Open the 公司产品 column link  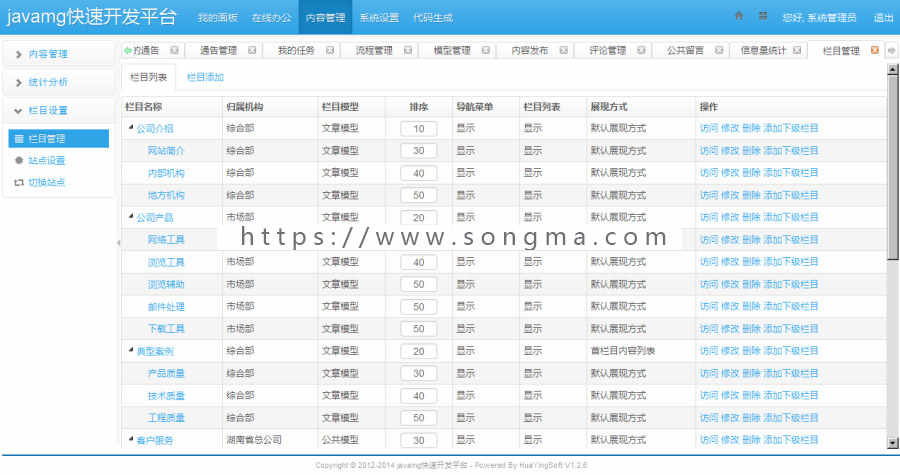(155, 217)
